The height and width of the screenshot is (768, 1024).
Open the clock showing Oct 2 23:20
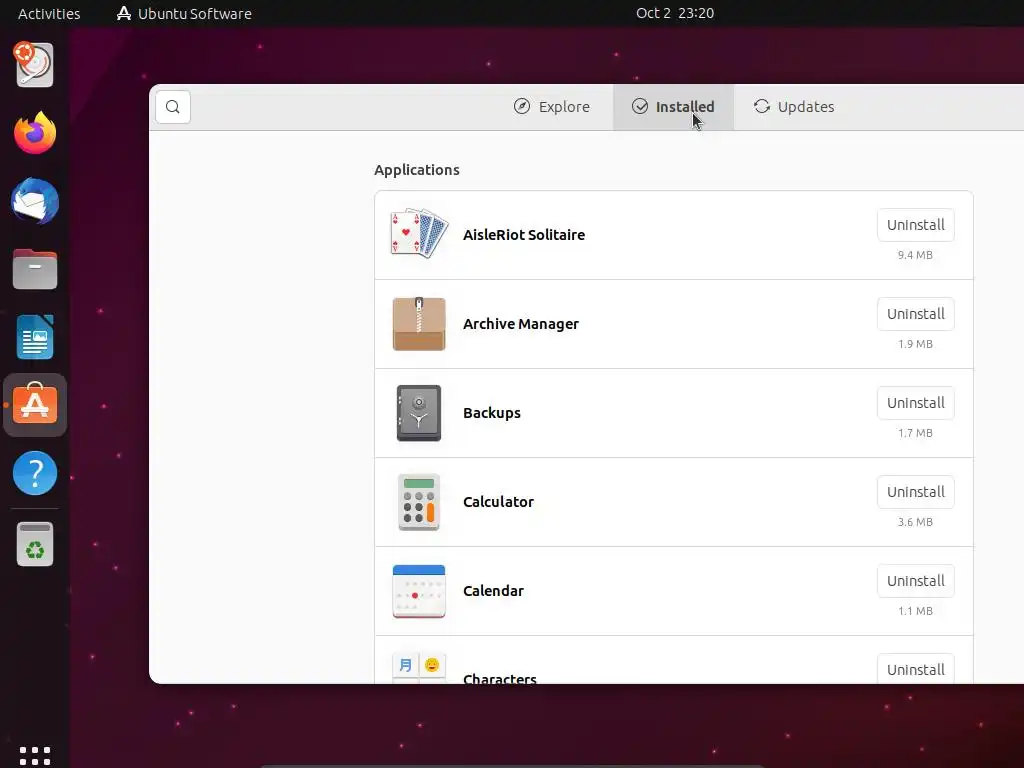coord(675,13)
